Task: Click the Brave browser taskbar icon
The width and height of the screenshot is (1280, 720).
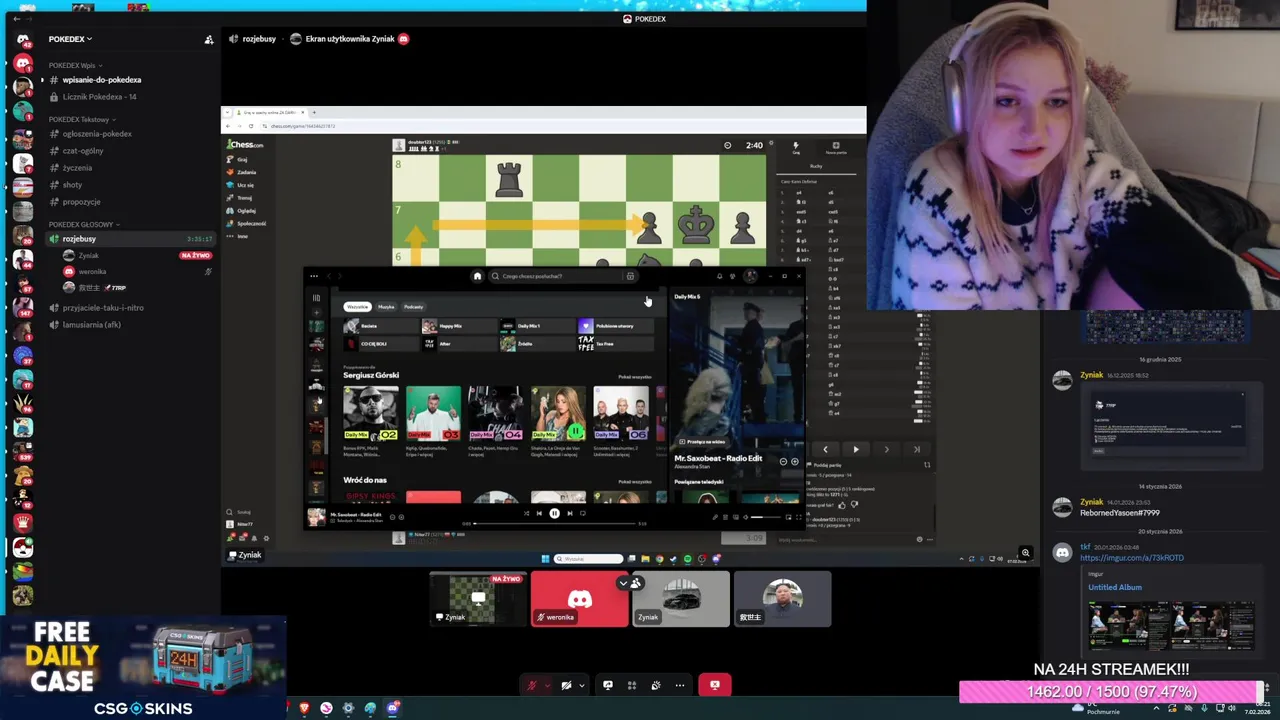Action: coord(304,708)
